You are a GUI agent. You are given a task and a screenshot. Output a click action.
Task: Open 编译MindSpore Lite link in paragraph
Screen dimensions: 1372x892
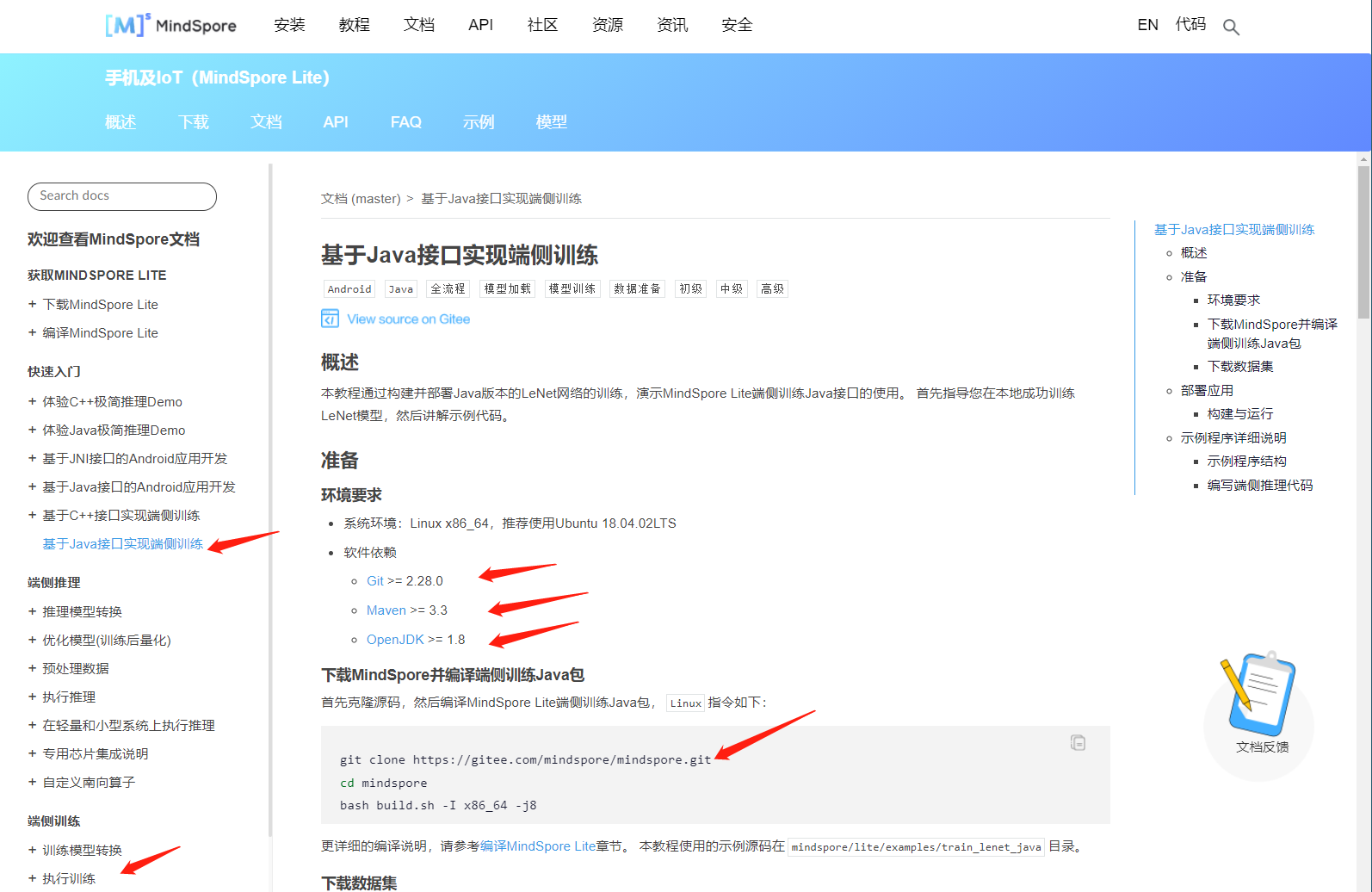coord(538,846)
